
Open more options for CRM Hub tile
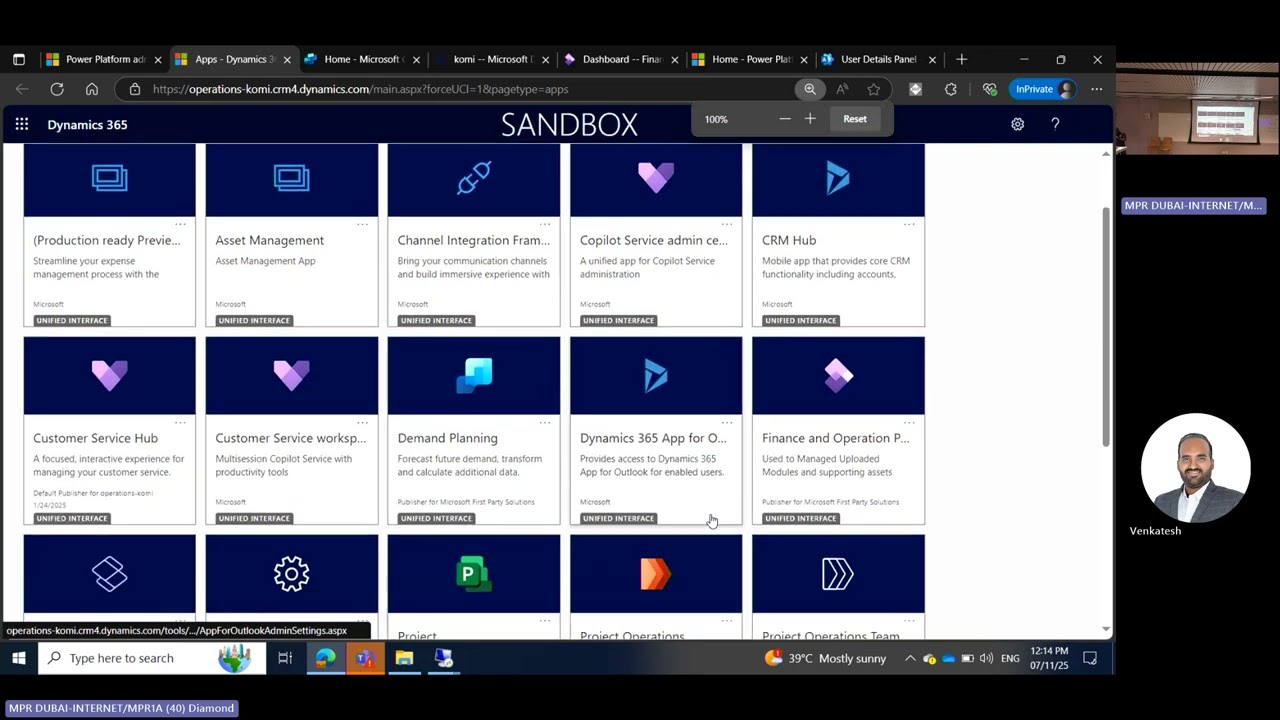click(909, 224)
